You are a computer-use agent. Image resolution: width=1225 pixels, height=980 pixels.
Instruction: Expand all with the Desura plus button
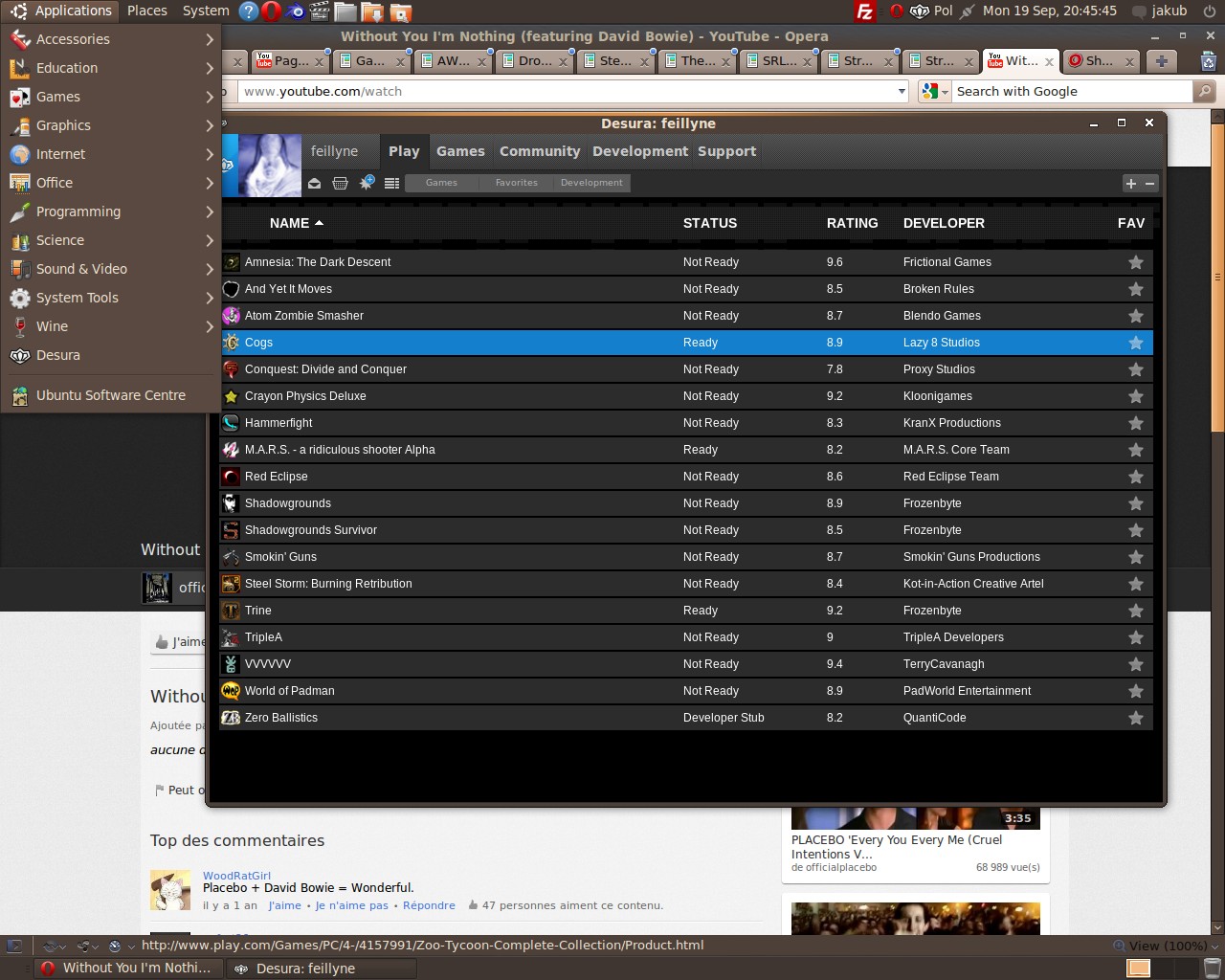pos(1131,183)
